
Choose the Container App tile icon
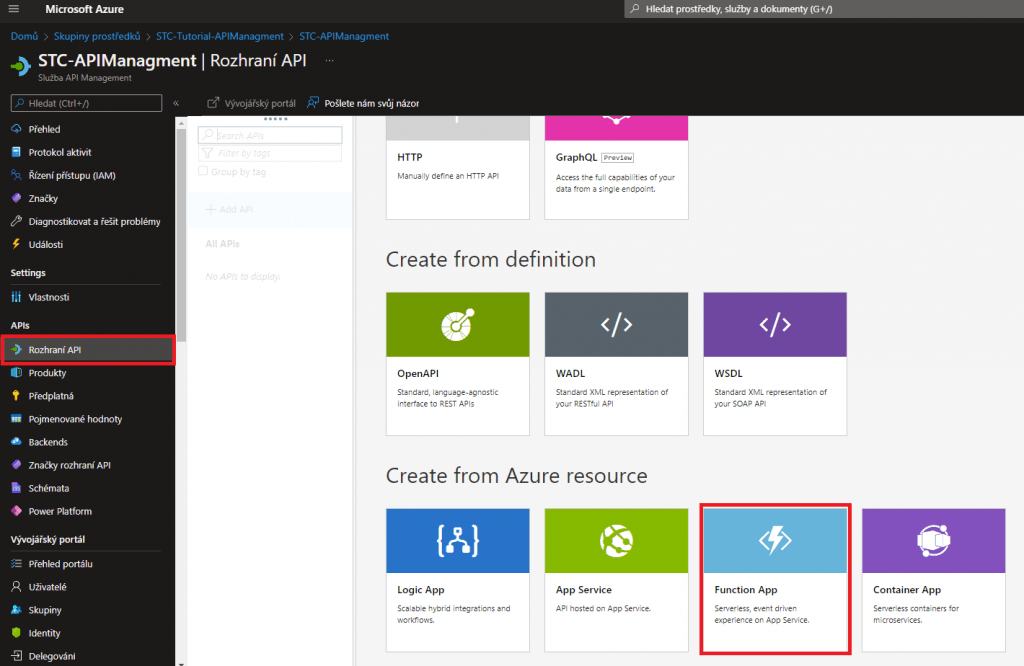[x=933, y=541]
